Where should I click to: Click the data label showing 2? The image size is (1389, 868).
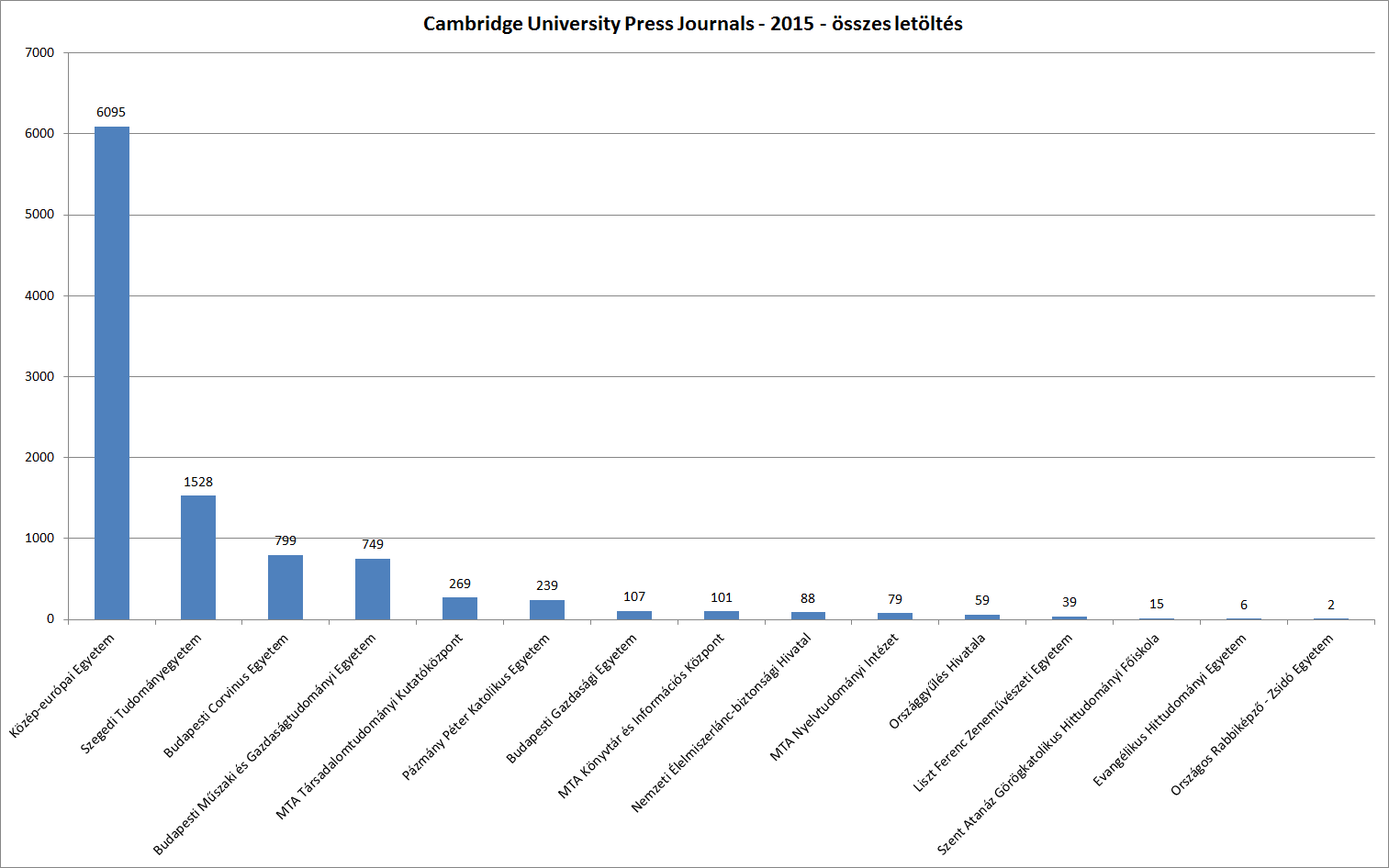1331,605
